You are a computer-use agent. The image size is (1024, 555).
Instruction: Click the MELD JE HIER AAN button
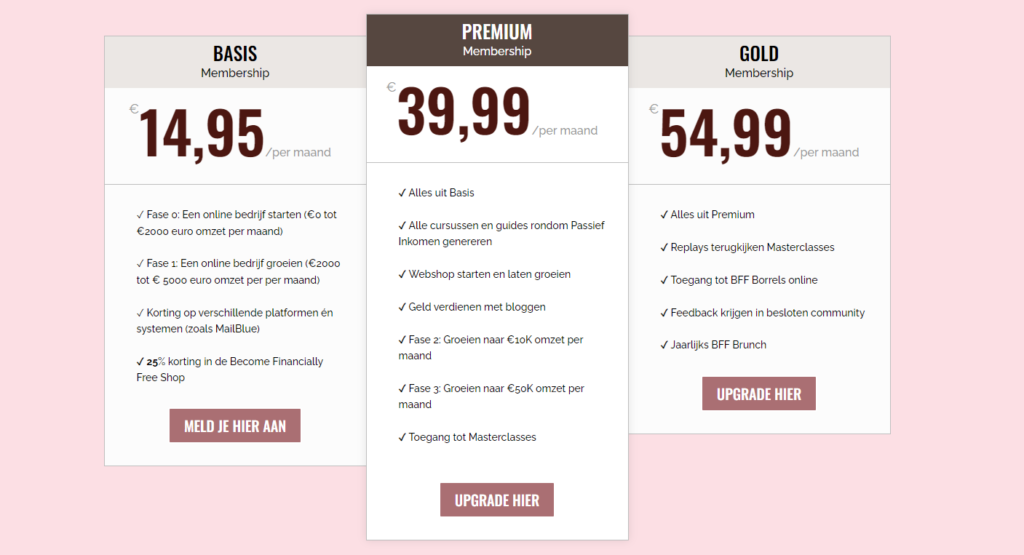coord(235,426)
